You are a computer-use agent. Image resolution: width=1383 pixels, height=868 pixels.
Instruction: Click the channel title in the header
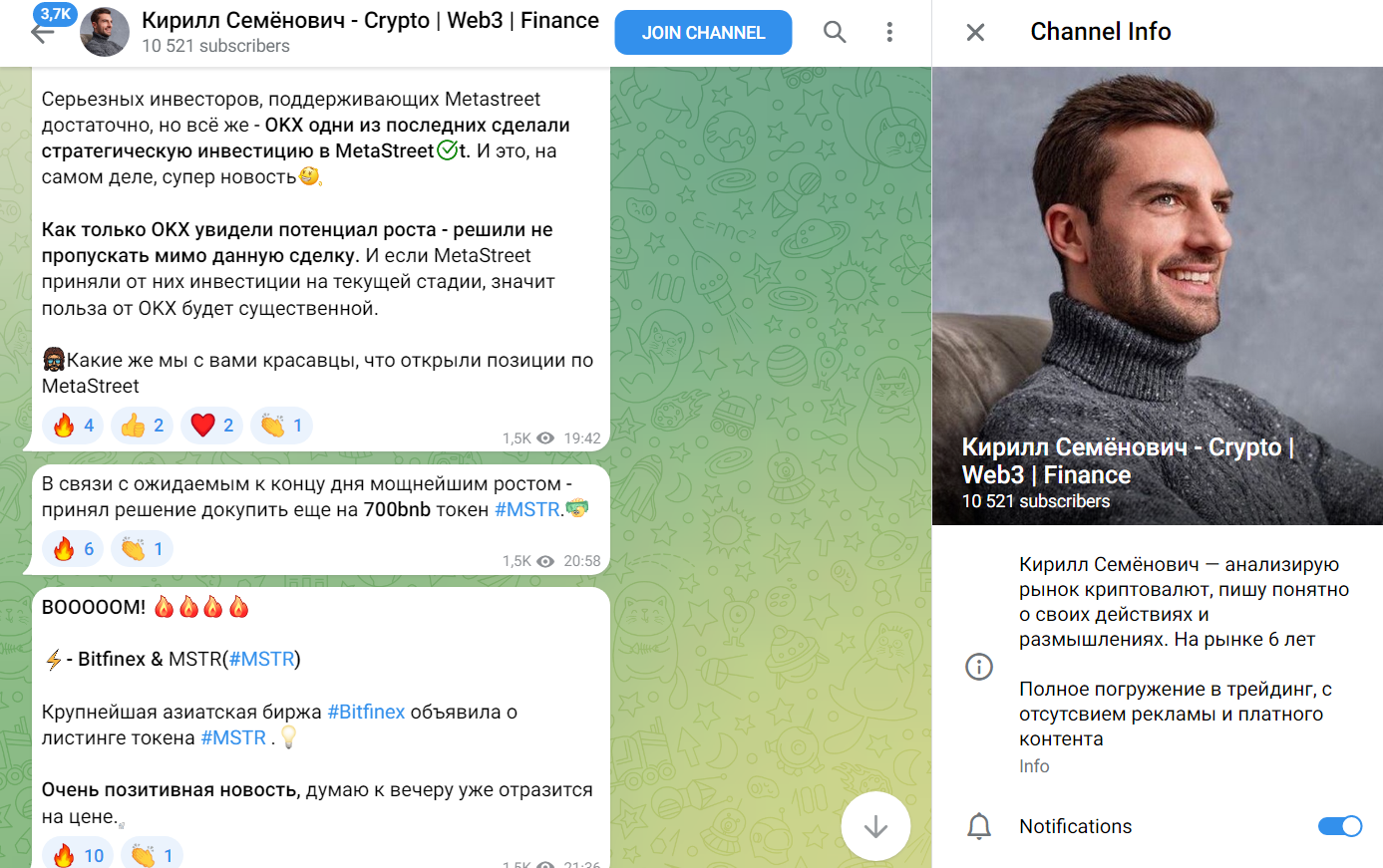[x=370, y=21]
